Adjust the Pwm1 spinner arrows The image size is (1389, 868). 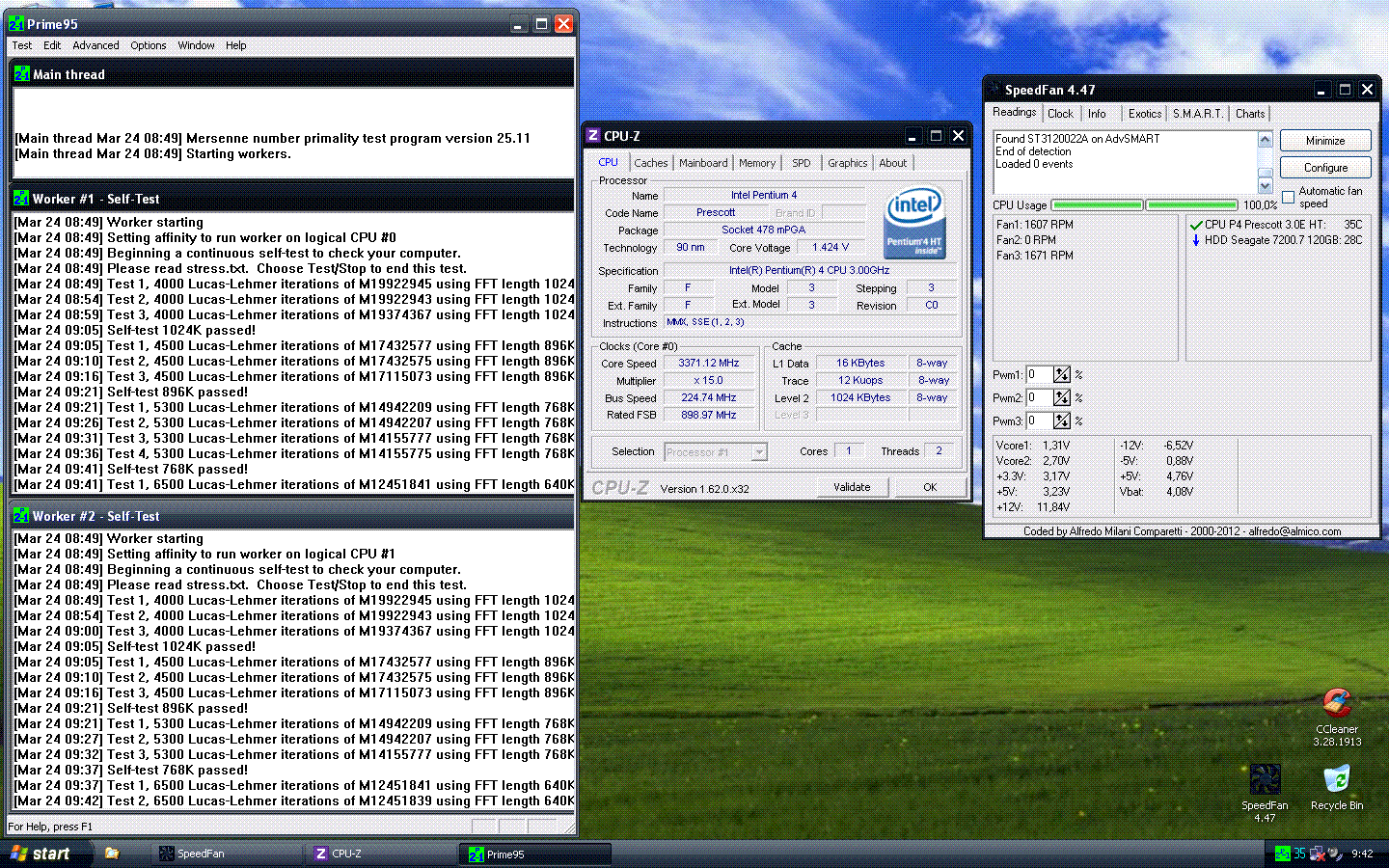pyautogui.click(x=1062, y=374)
